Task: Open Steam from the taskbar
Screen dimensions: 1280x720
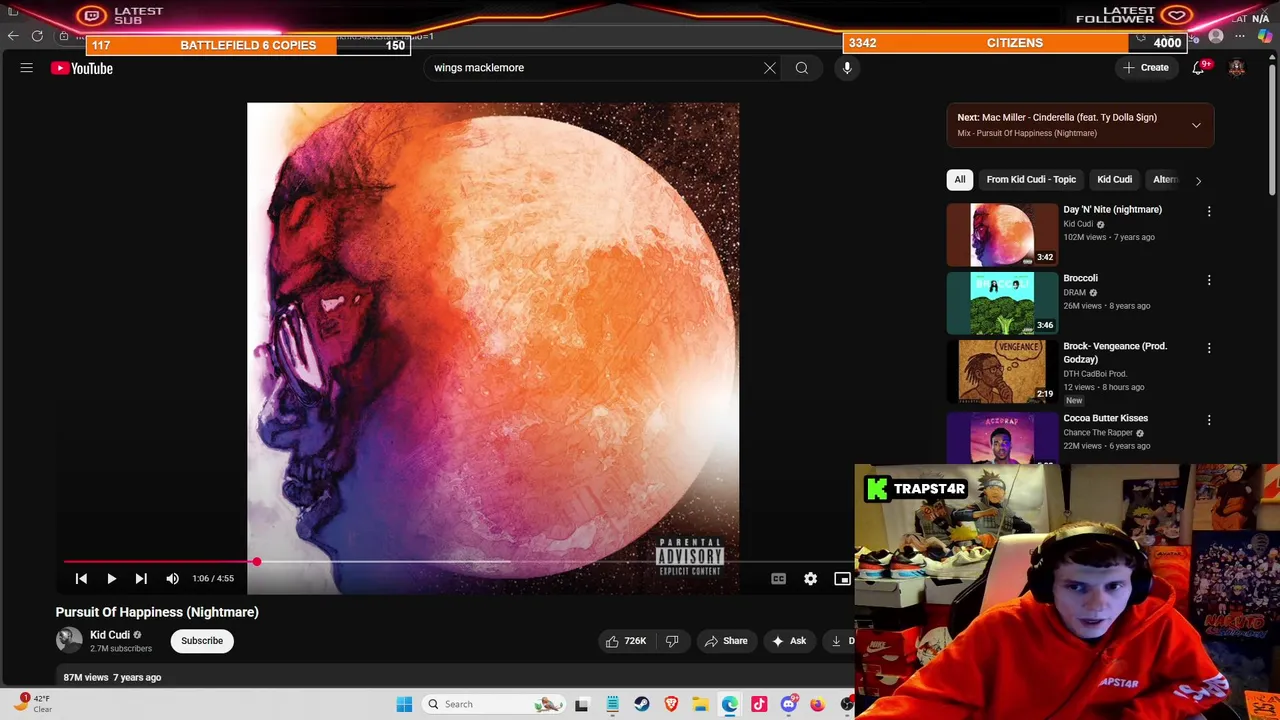Action: click(642, 704)
